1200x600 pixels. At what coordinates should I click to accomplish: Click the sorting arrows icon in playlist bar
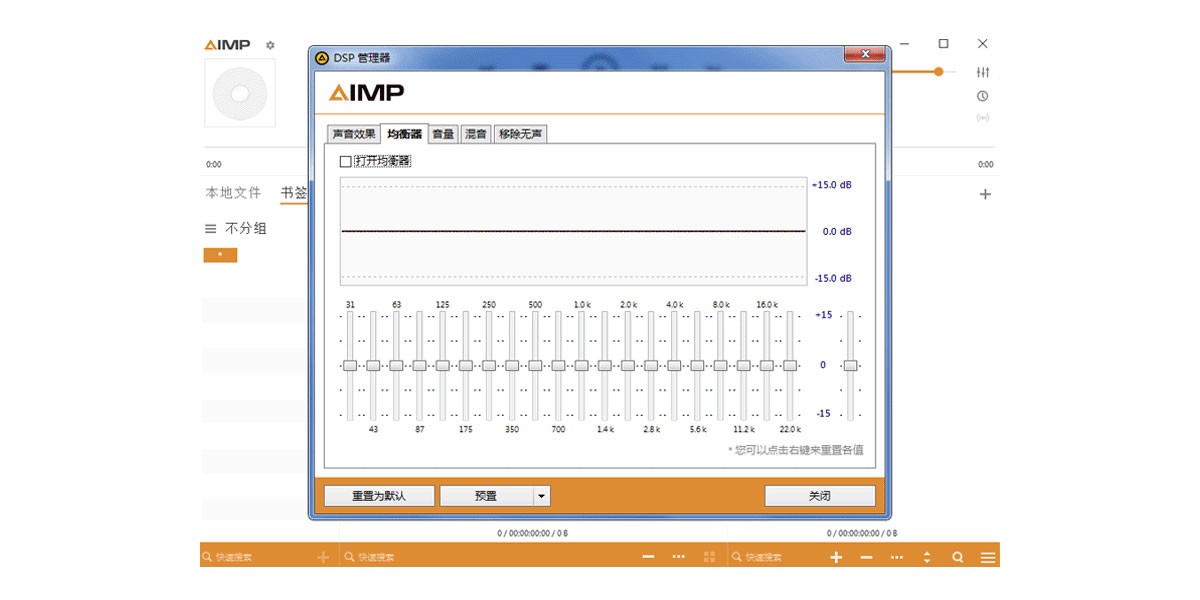click(927, 557)
